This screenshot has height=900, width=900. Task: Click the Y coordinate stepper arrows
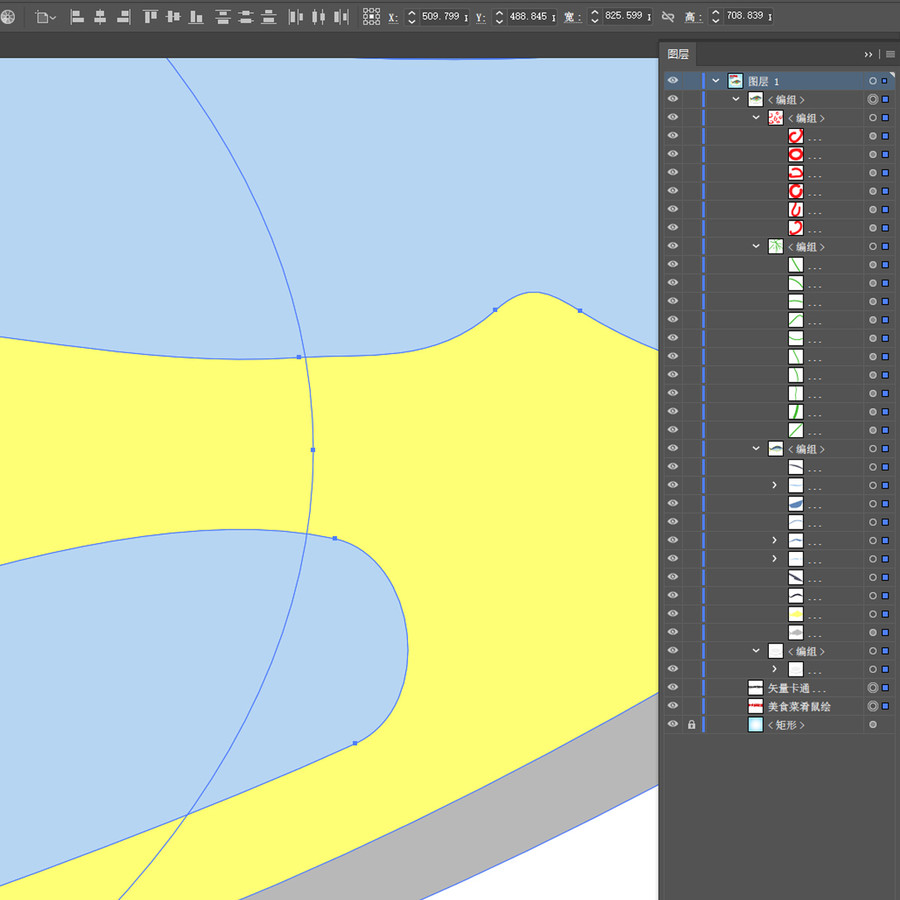[x=499, y=17]
